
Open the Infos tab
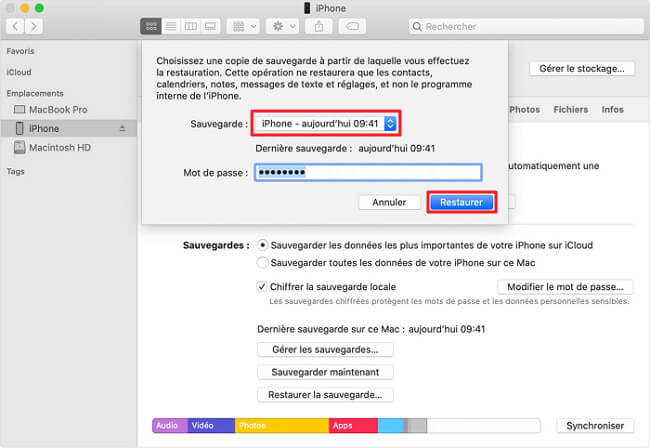[613, 109]
